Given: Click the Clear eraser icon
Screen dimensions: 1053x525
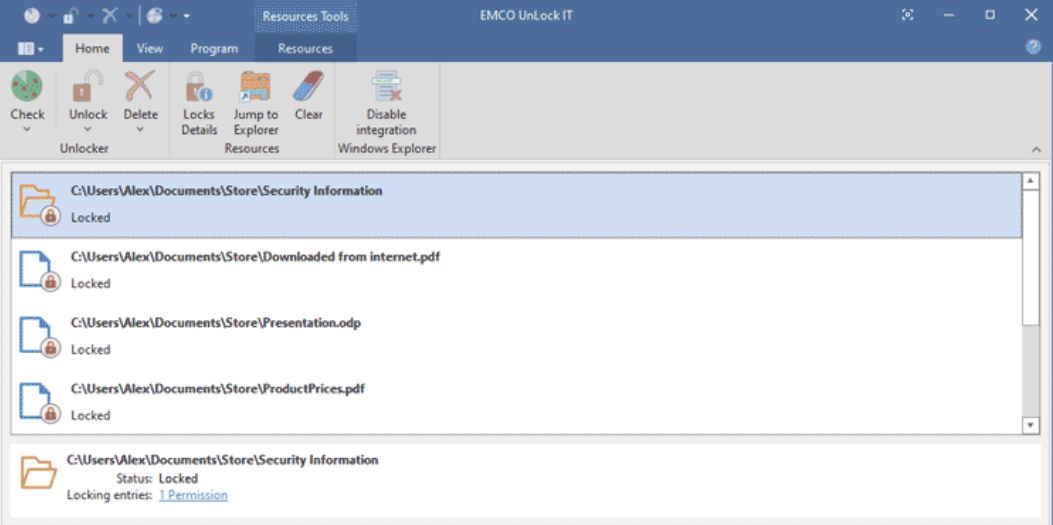Looking at the screenshot, I should [x=308, y=87].
